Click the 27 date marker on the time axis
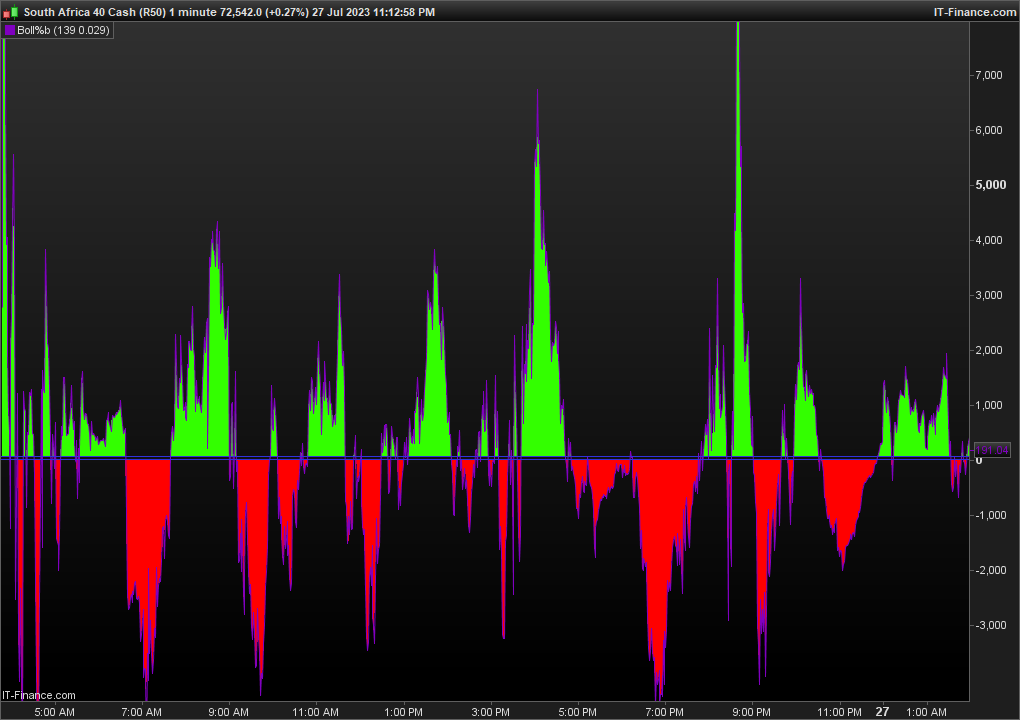 coord(882,712)
